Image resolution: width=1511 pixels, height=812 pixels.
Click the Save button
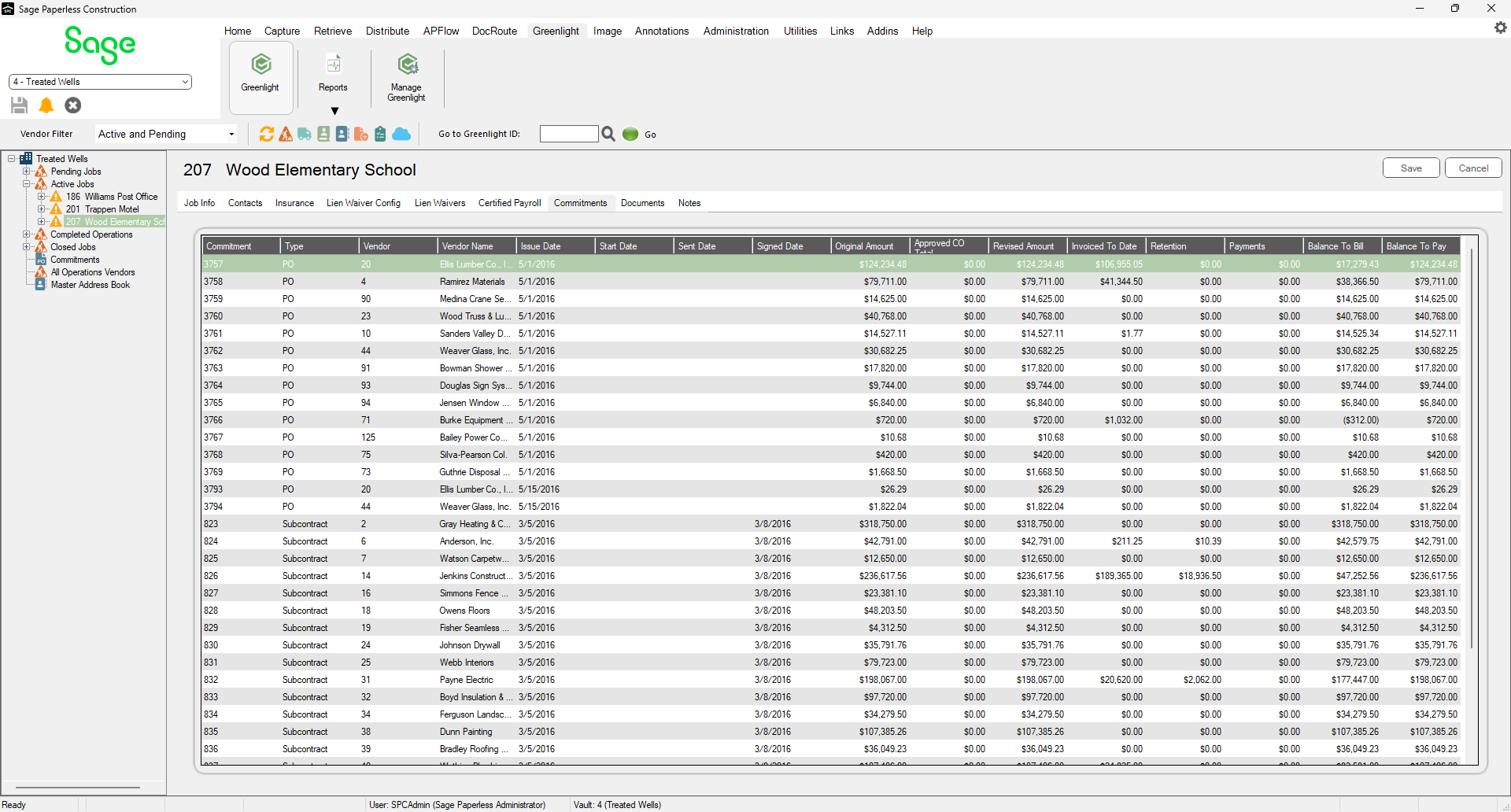click(1411, 168)
